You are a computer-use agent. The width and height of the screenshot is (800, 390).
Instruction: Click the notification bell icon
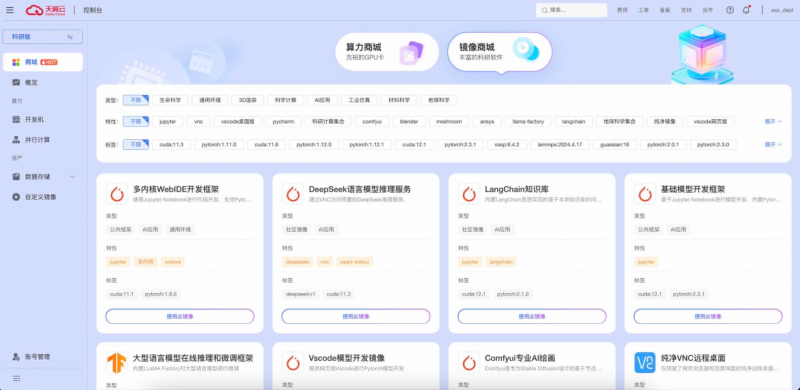(x=746, y=10)
